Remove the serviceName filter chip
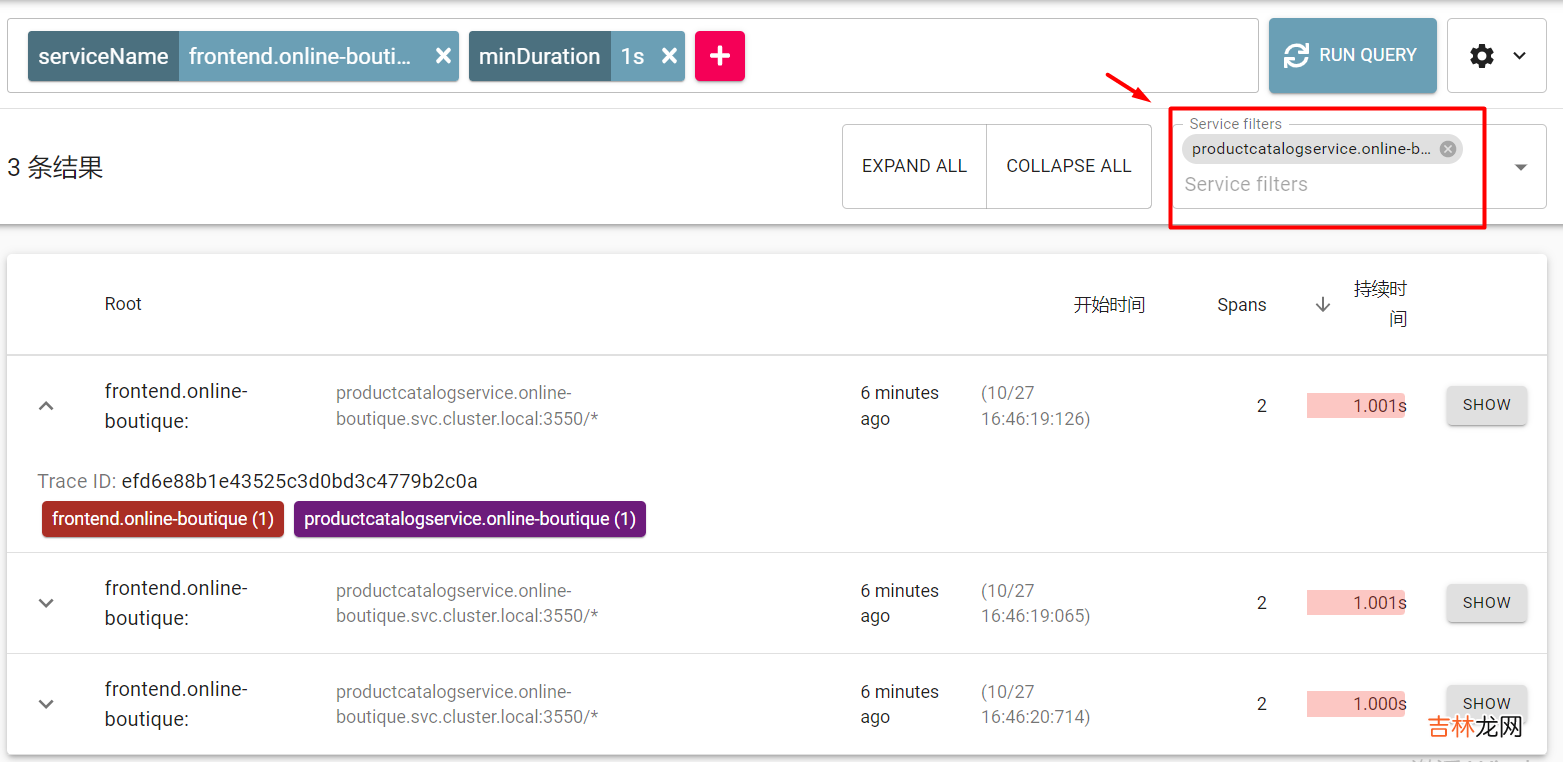Viewport: 1563px width, 762px height. [443, 56]
